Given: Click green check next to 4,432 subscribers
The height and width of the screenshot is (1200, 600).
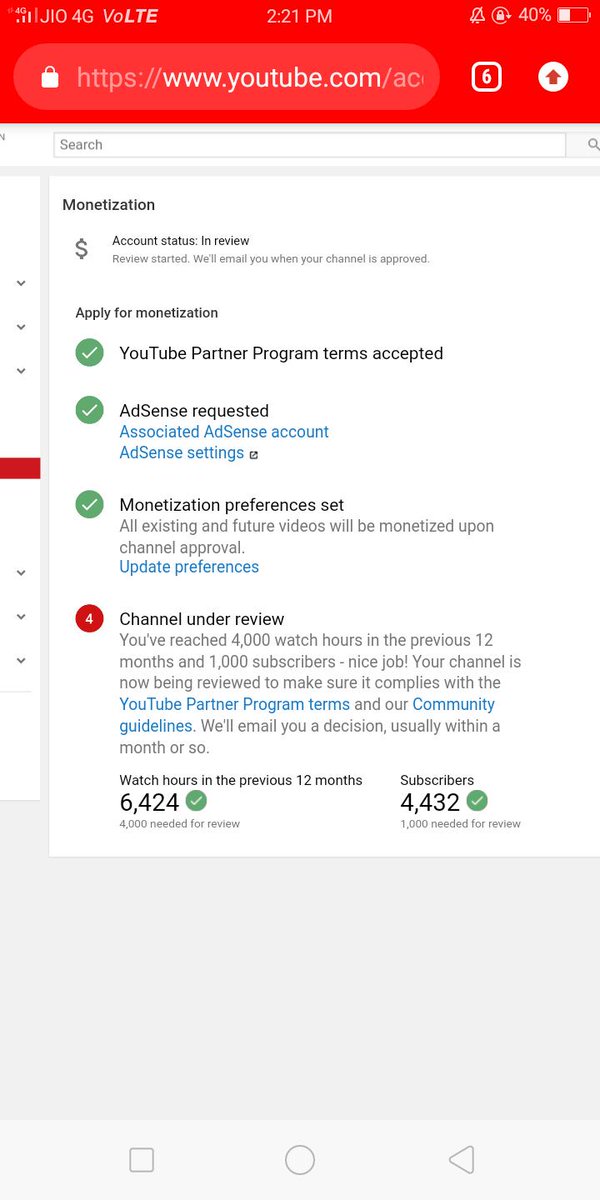Looking at the screenshot, I should tap(477, 801).
